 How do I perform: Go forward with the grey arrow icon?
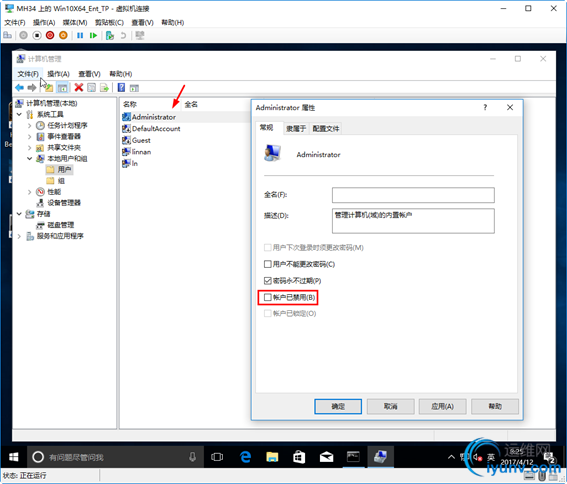point(32,88)
